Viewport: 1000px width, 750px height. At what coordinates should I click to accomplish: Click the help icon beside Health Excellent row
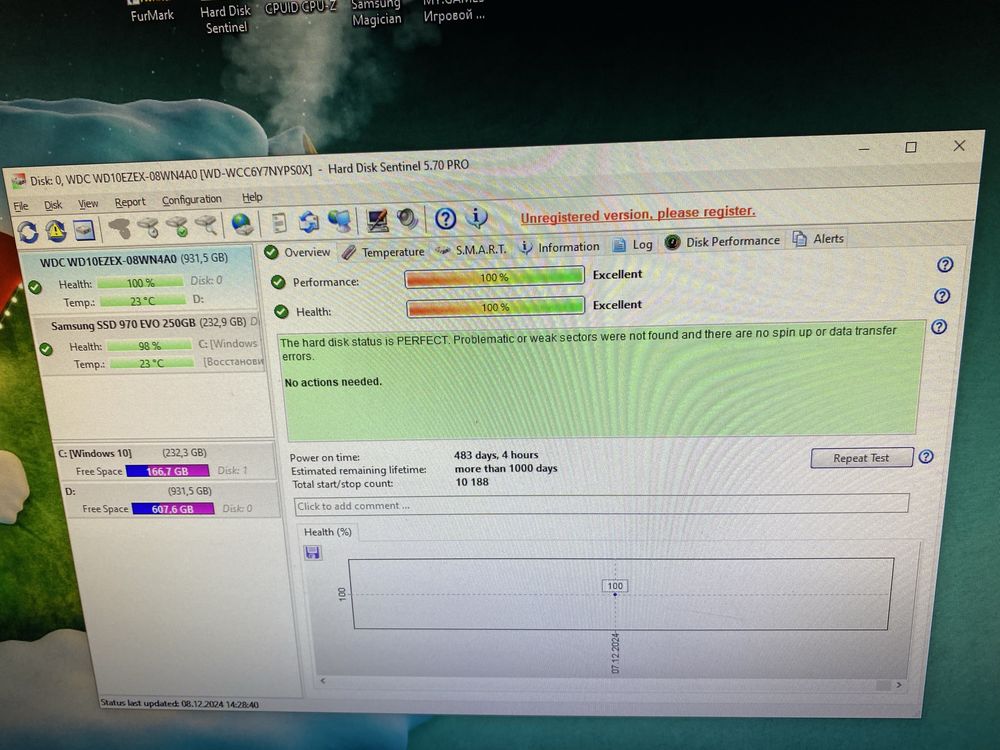(x=942, y=296)
